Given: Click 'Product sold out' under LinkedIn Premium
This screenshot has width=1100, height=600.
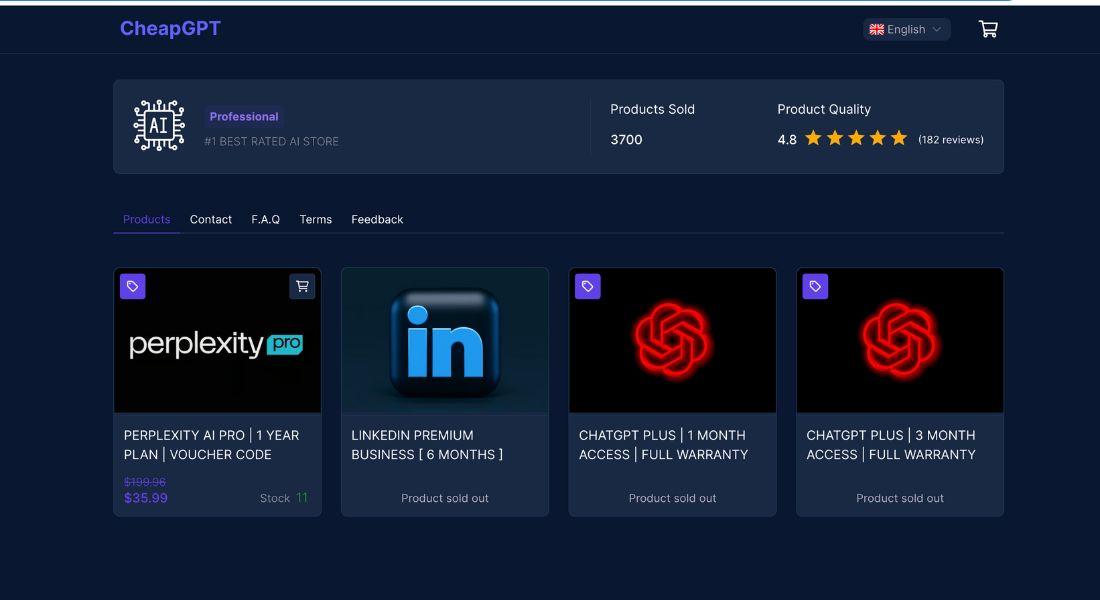Looking at the screenshot, I should click(445, 498).
